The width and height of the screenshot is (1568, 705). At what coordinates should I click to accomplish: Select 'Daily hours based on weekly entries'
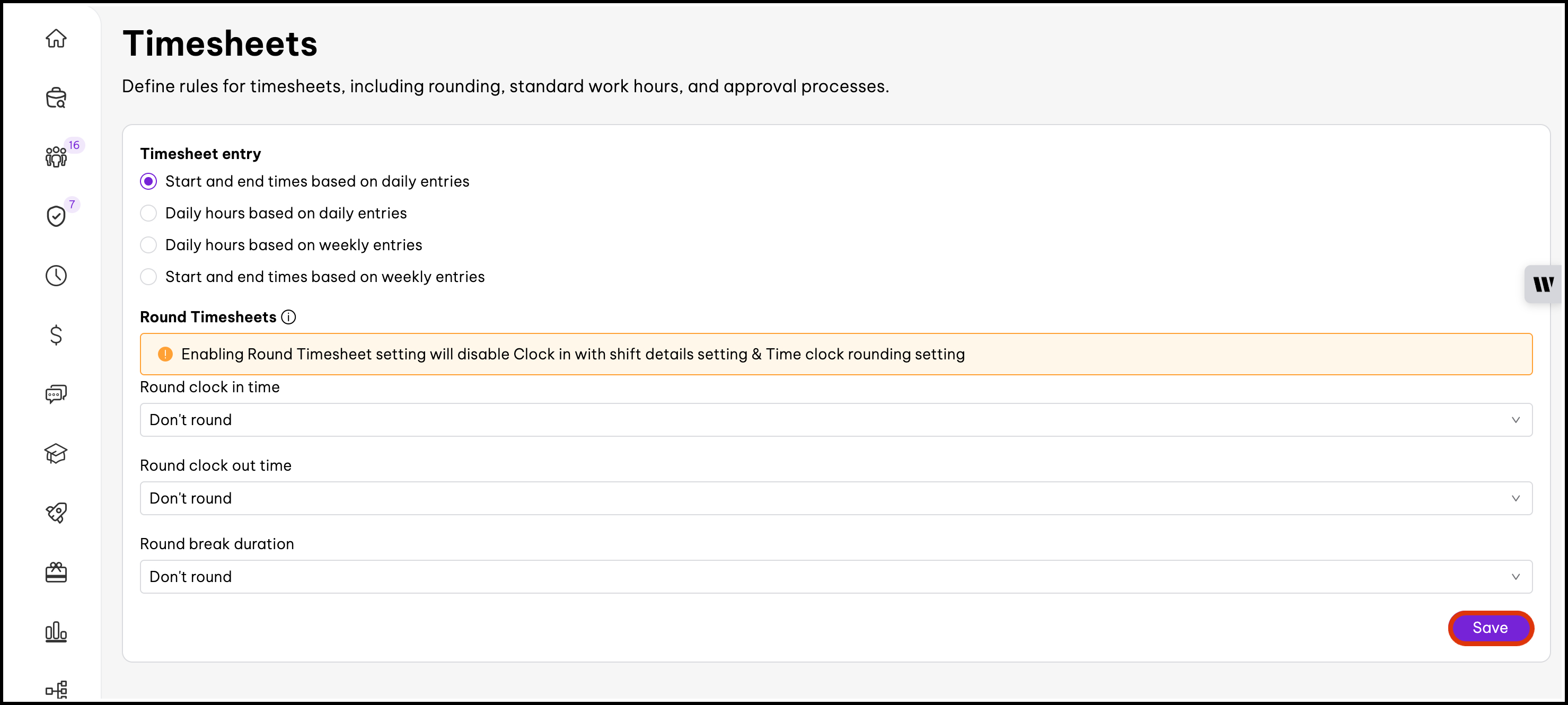(x=148, y=245)
